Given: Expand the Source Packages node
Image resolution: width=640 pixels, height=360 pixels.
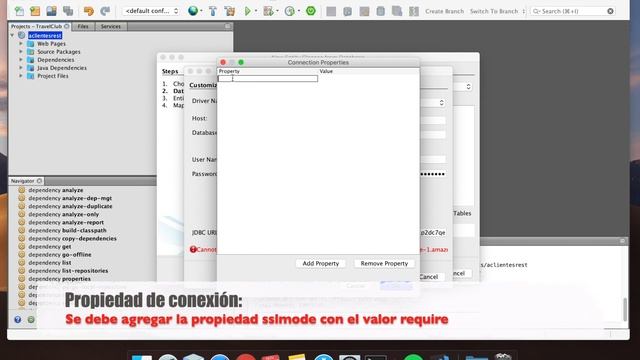Looking at the screenshot, I should pyautogui.click(x=21, y=52).
